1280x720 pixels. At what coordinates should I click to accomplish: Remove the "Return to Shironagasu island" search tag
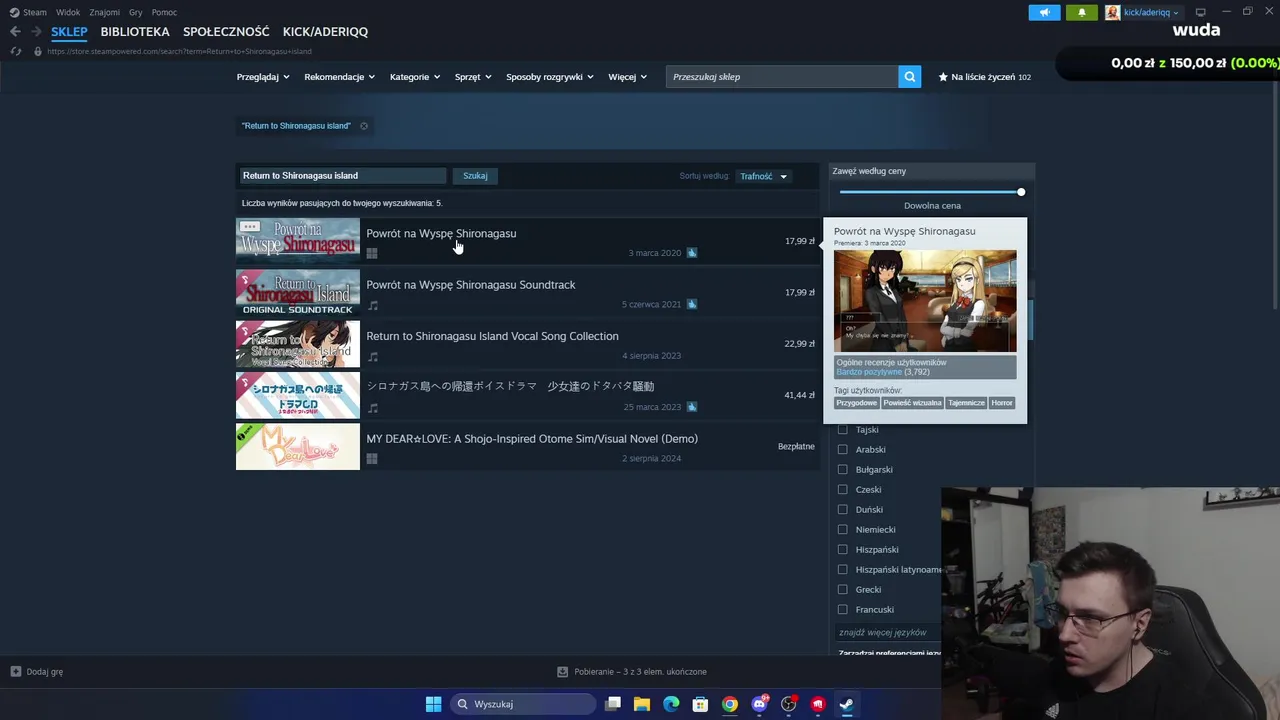coord(364,126)
